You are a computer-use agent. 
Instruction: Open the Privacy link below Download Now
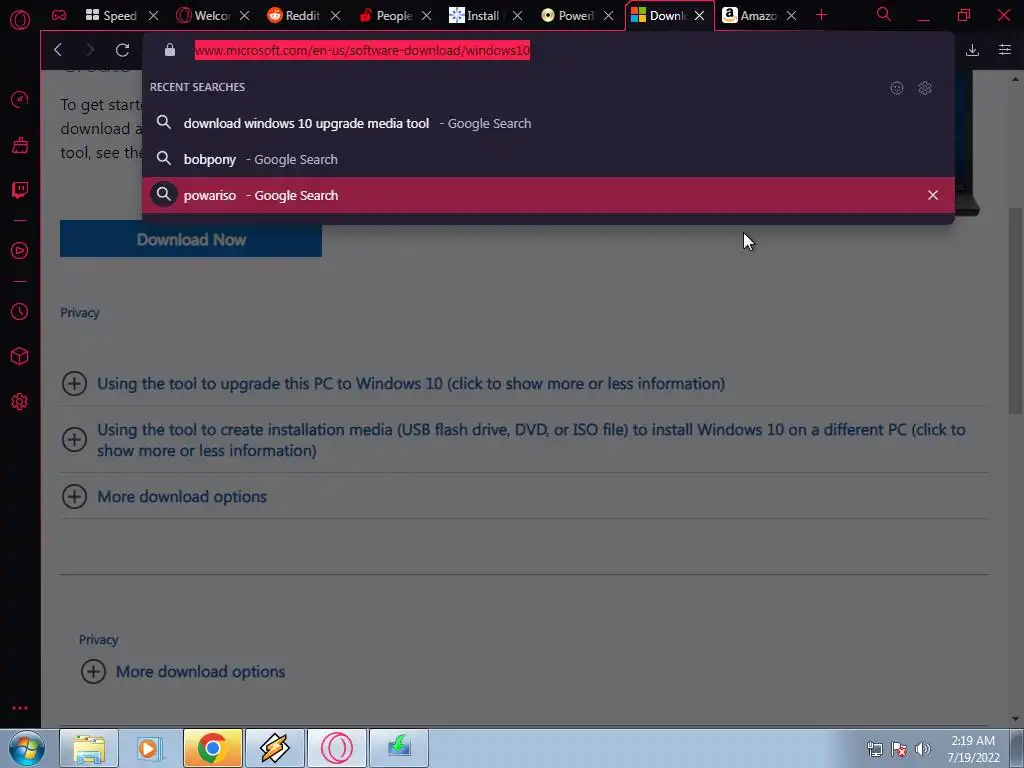[80, 313]
